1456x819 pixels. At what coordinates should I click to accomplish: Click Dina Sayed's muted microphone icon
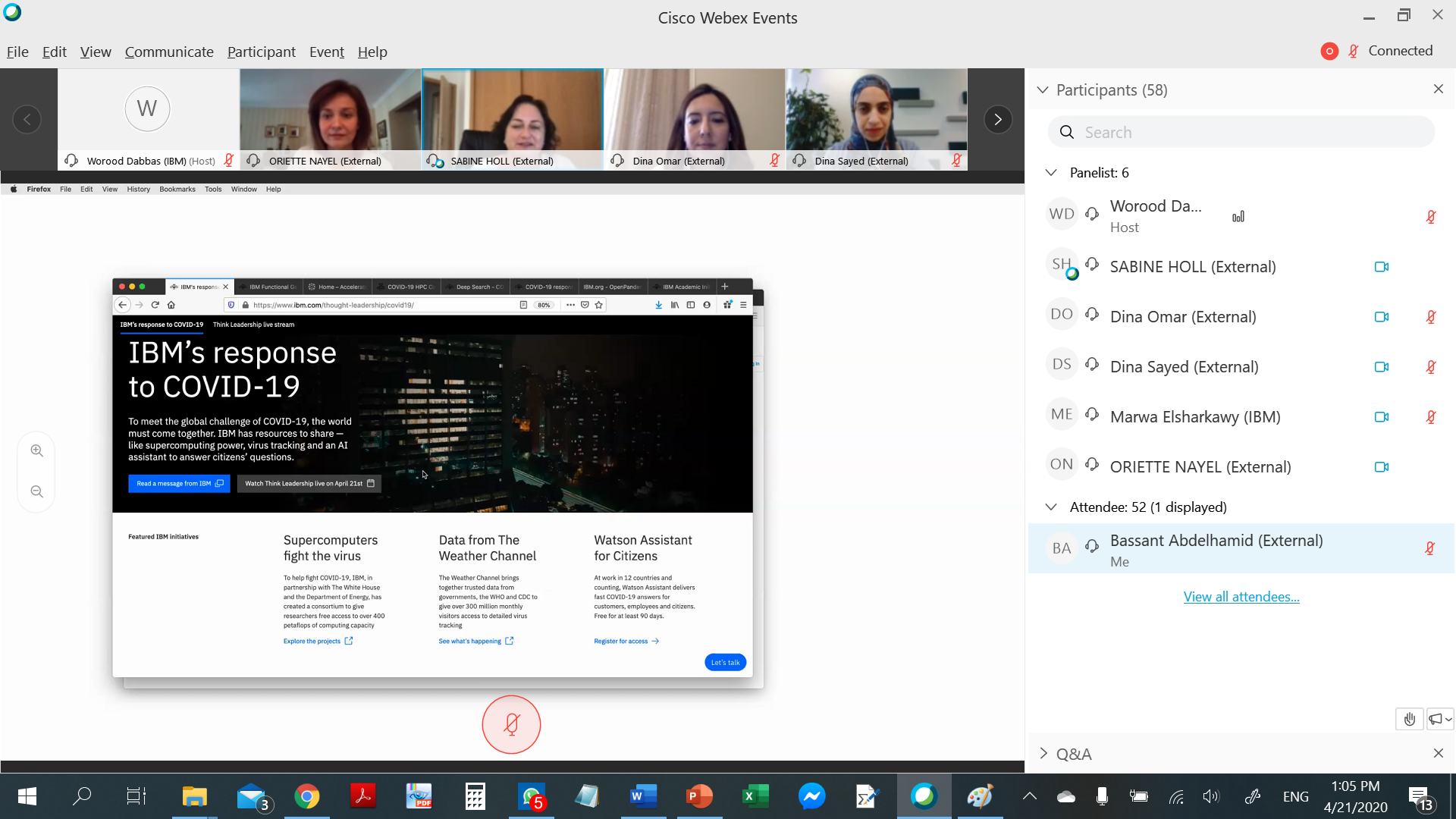1431,367
